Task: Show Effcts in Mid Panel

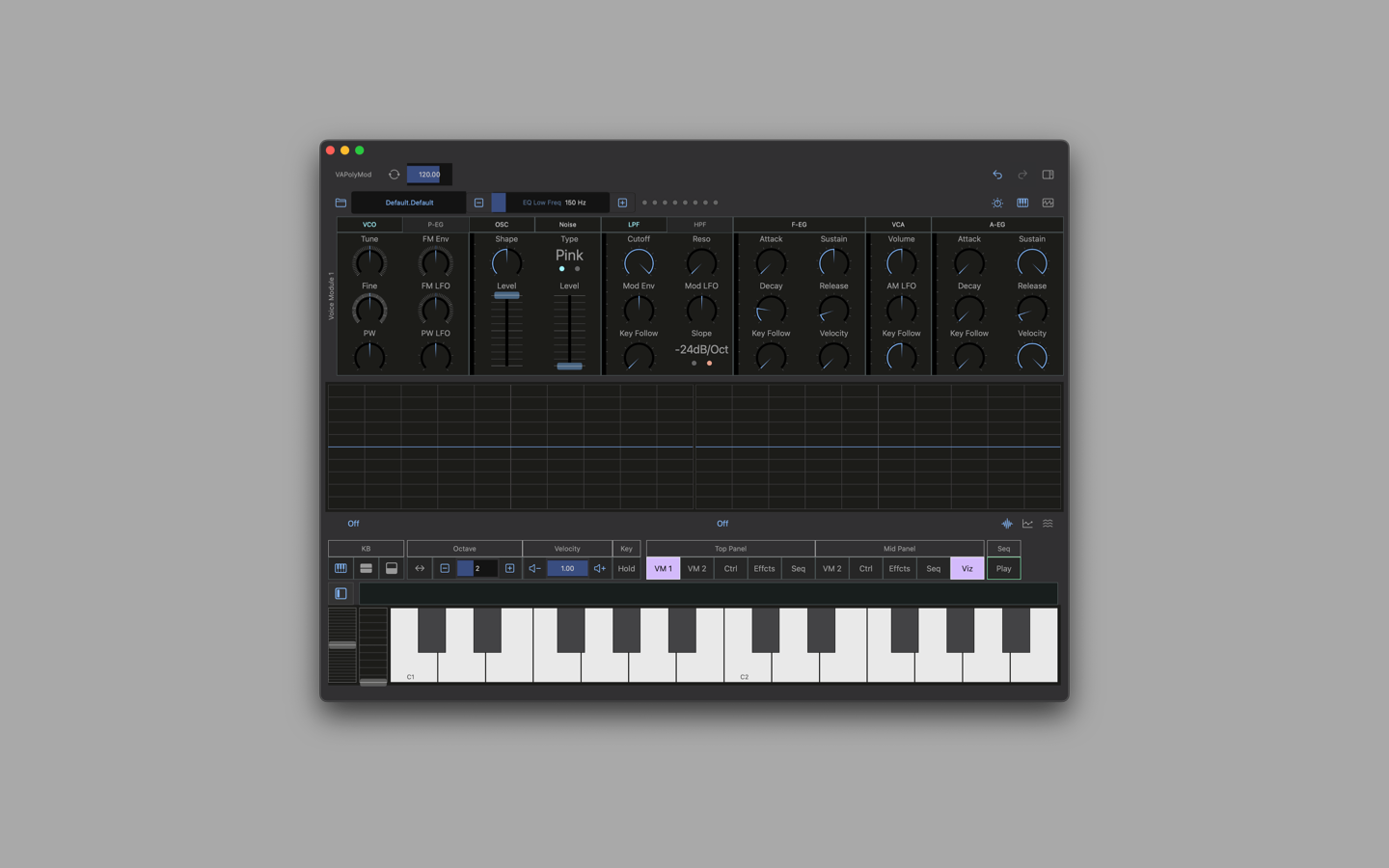Action: point(899,568)
